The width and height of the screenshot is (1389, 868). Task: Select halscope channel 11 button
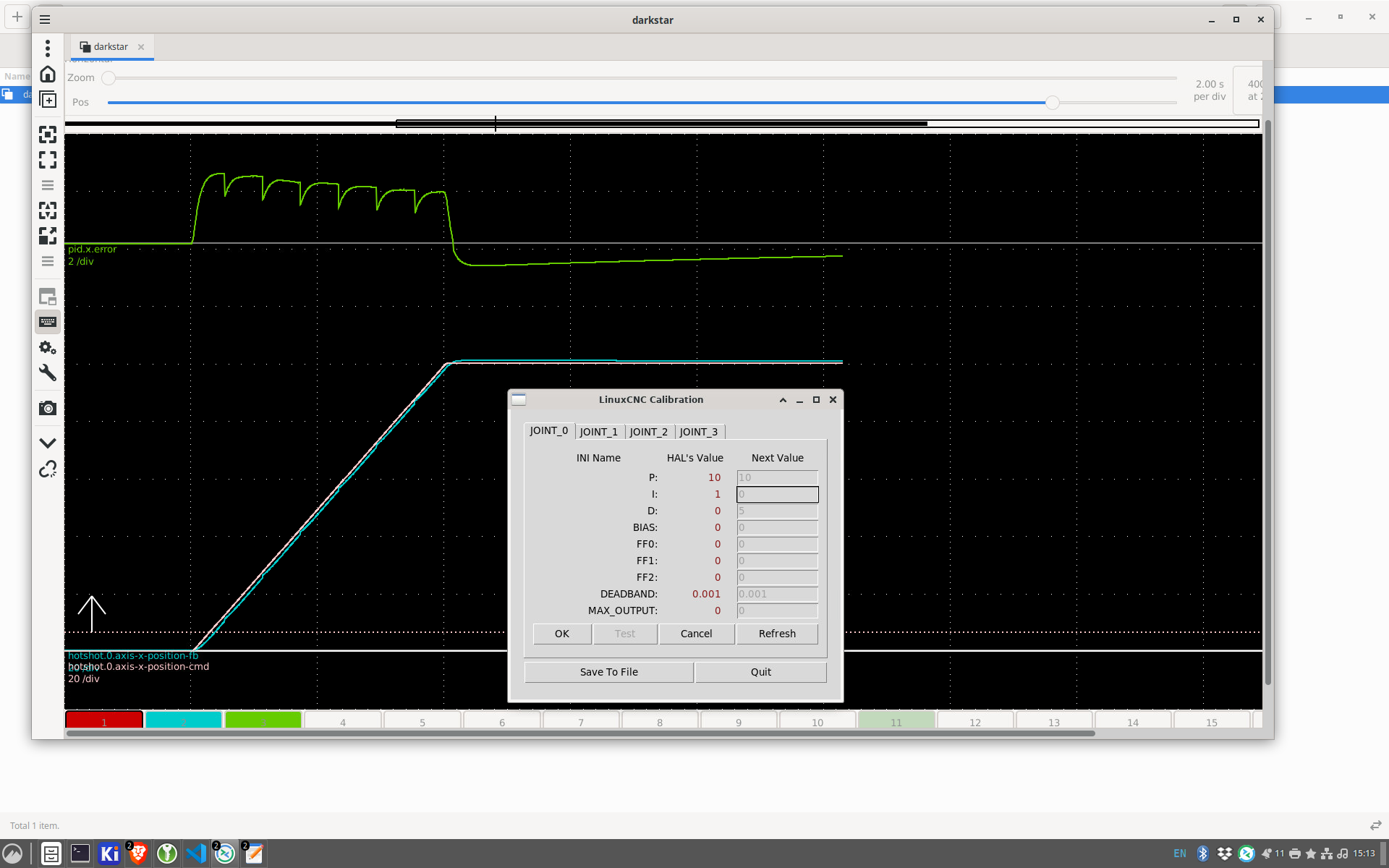(x=896, y=720)
